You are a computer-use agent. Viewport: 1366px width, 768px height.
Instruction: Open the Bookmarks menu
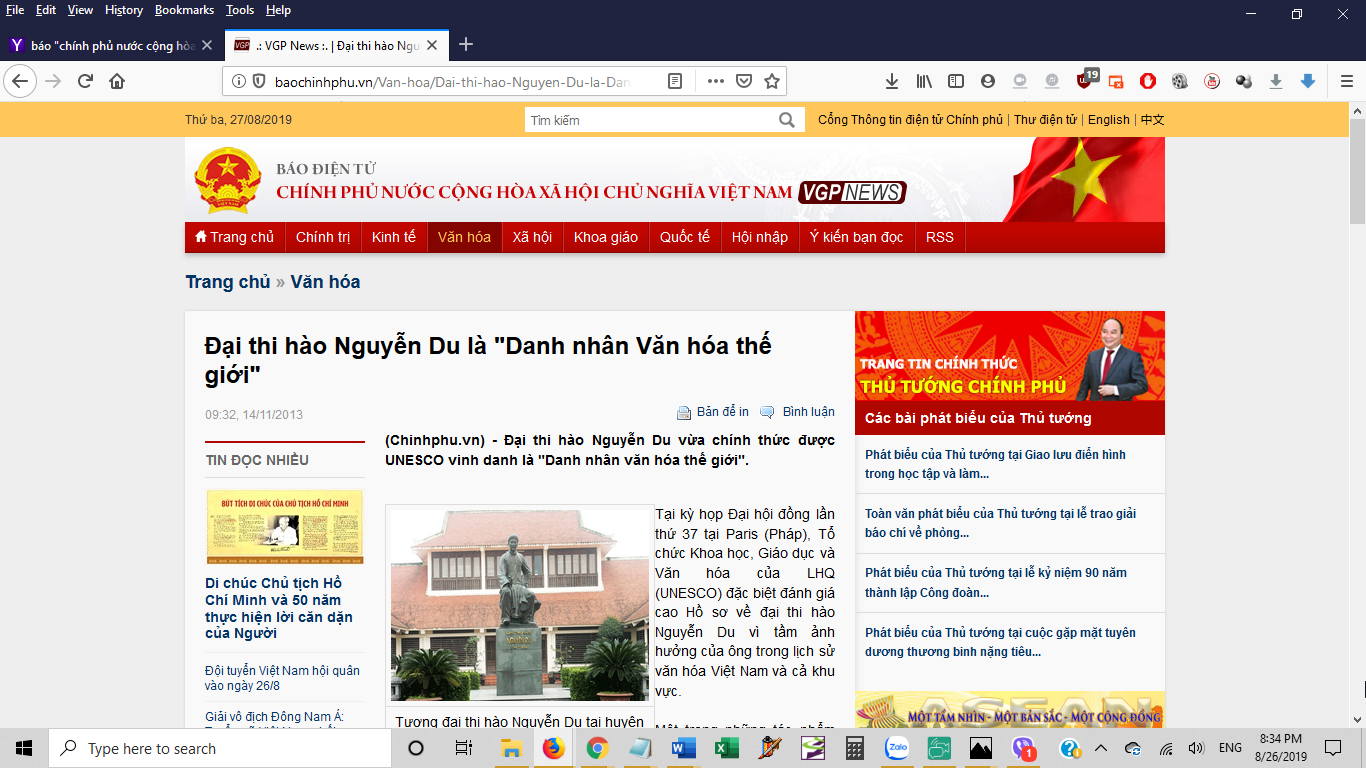pyautogui.click(x=184, y=10)
